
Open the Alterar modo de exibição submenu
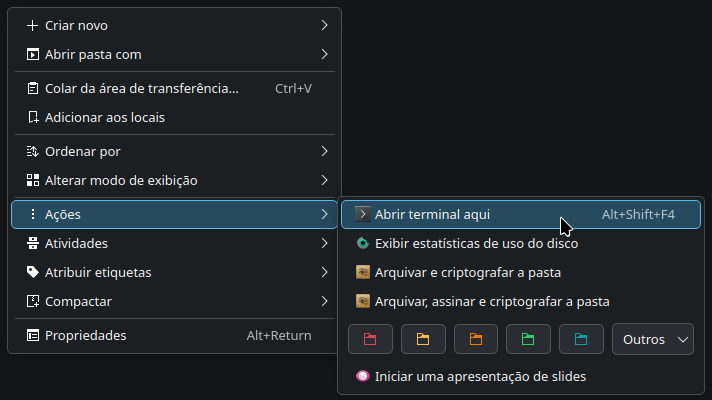point(324,181)
